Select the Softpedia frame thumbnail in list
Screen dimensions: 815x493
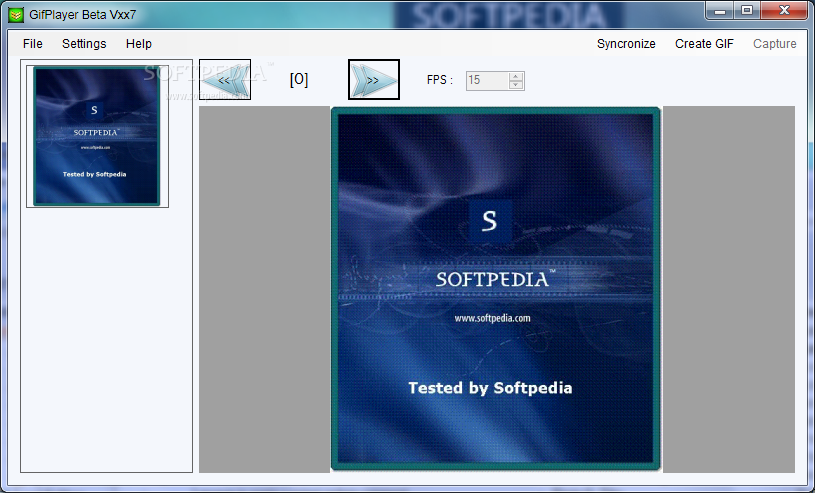click(x=97, y=136)
